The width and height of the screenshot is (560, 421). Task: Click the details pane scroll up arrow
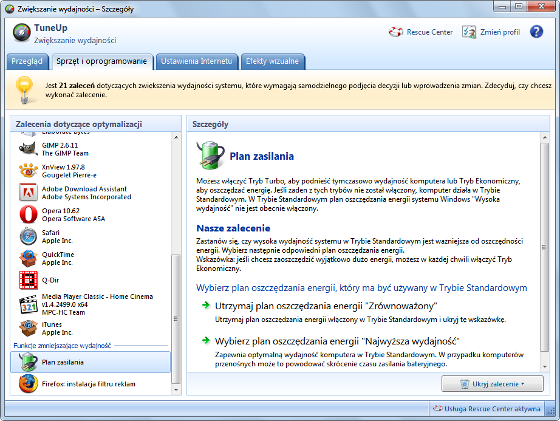545,137
